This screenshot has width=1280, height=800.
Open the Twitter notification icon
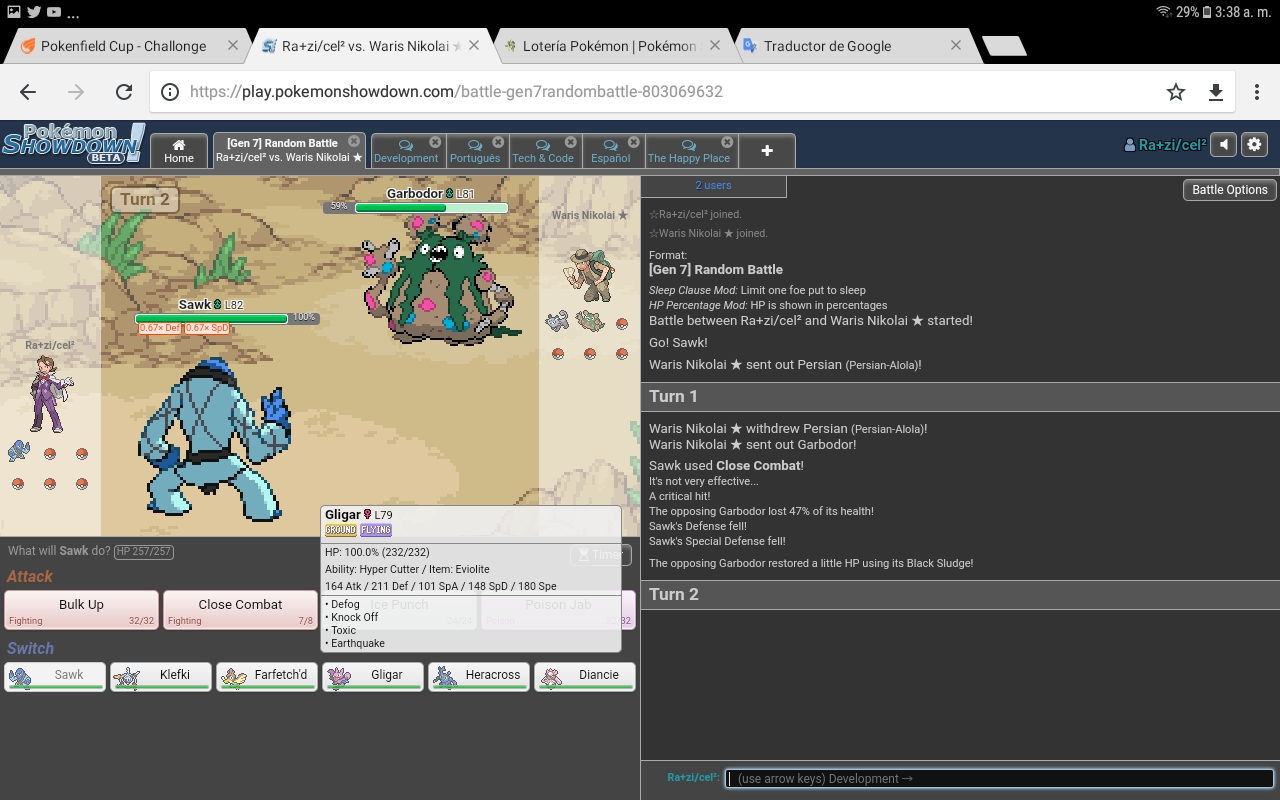(34, 12)
